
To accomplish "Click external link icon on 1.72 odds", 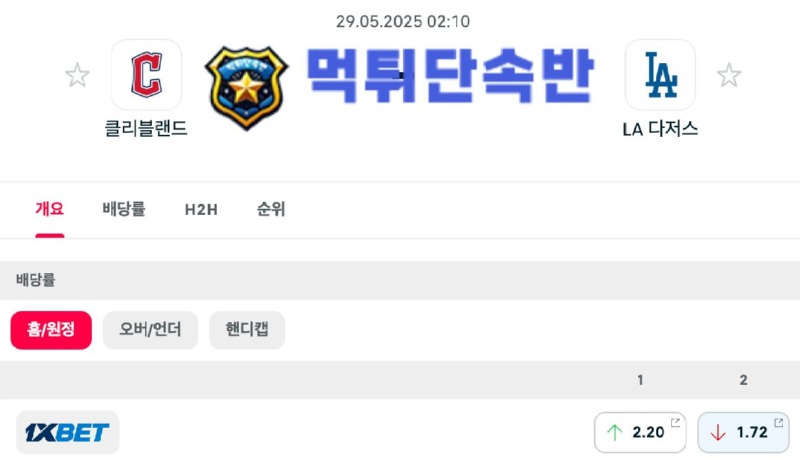I will pyautogui.click(x=779, y=422).
